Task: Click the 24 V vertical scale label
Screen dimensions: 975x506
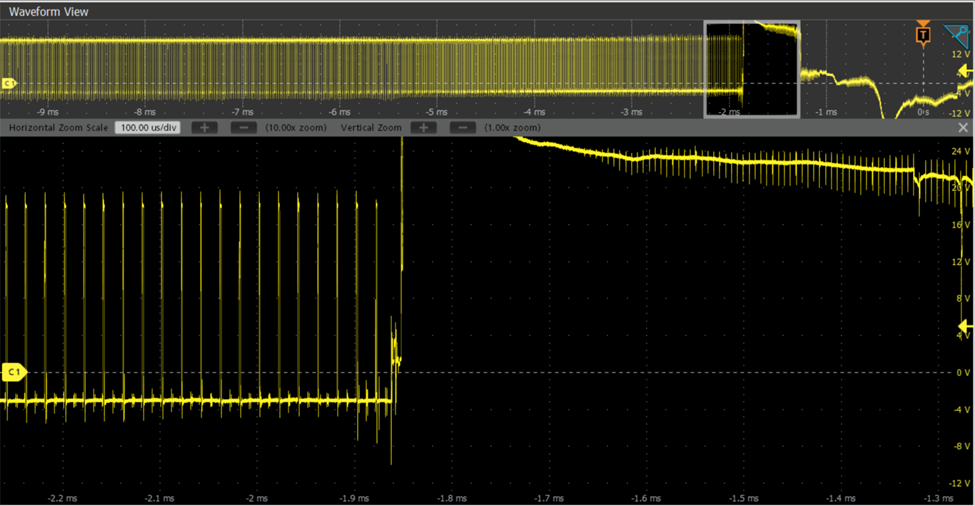Action: [961, 151]
